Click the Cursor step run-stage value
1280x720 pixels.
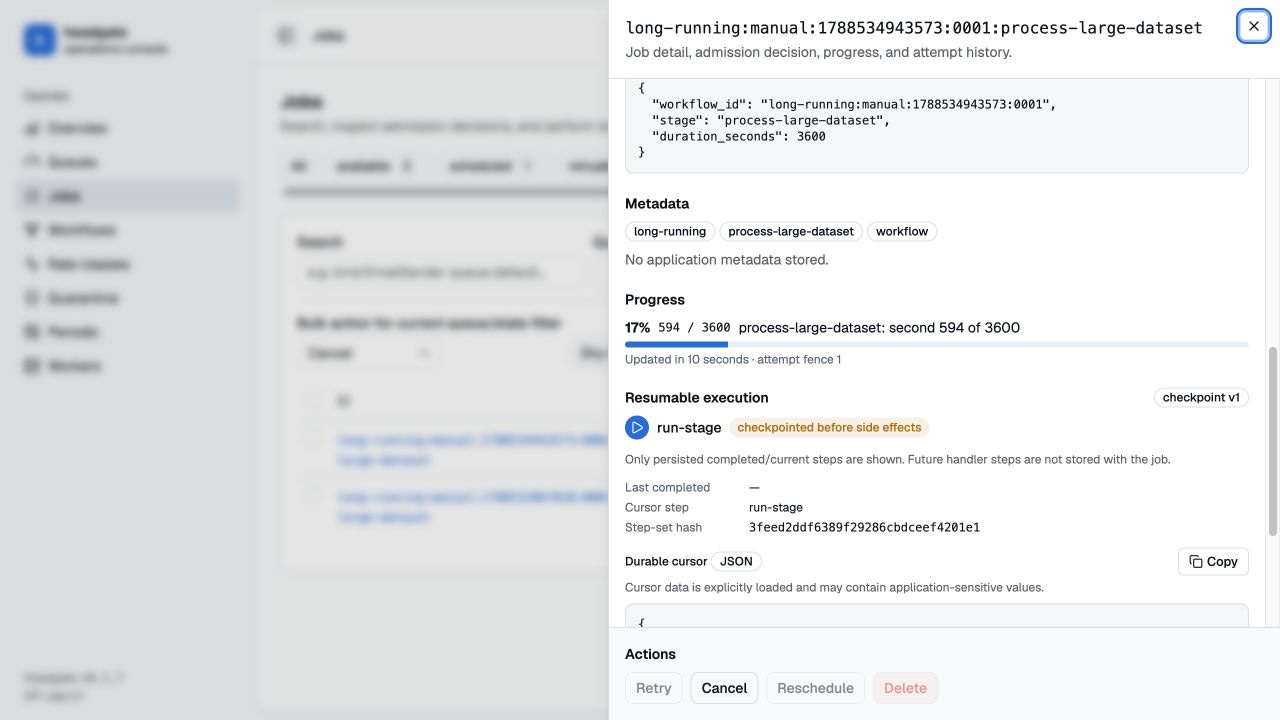click(x=776, y=508)
